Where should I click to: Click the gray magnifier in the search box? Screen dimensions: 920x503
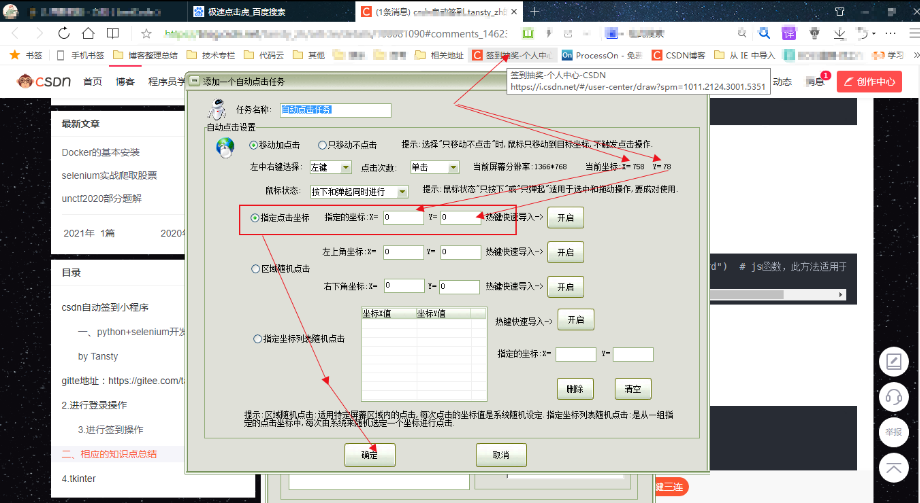point(742,33)
